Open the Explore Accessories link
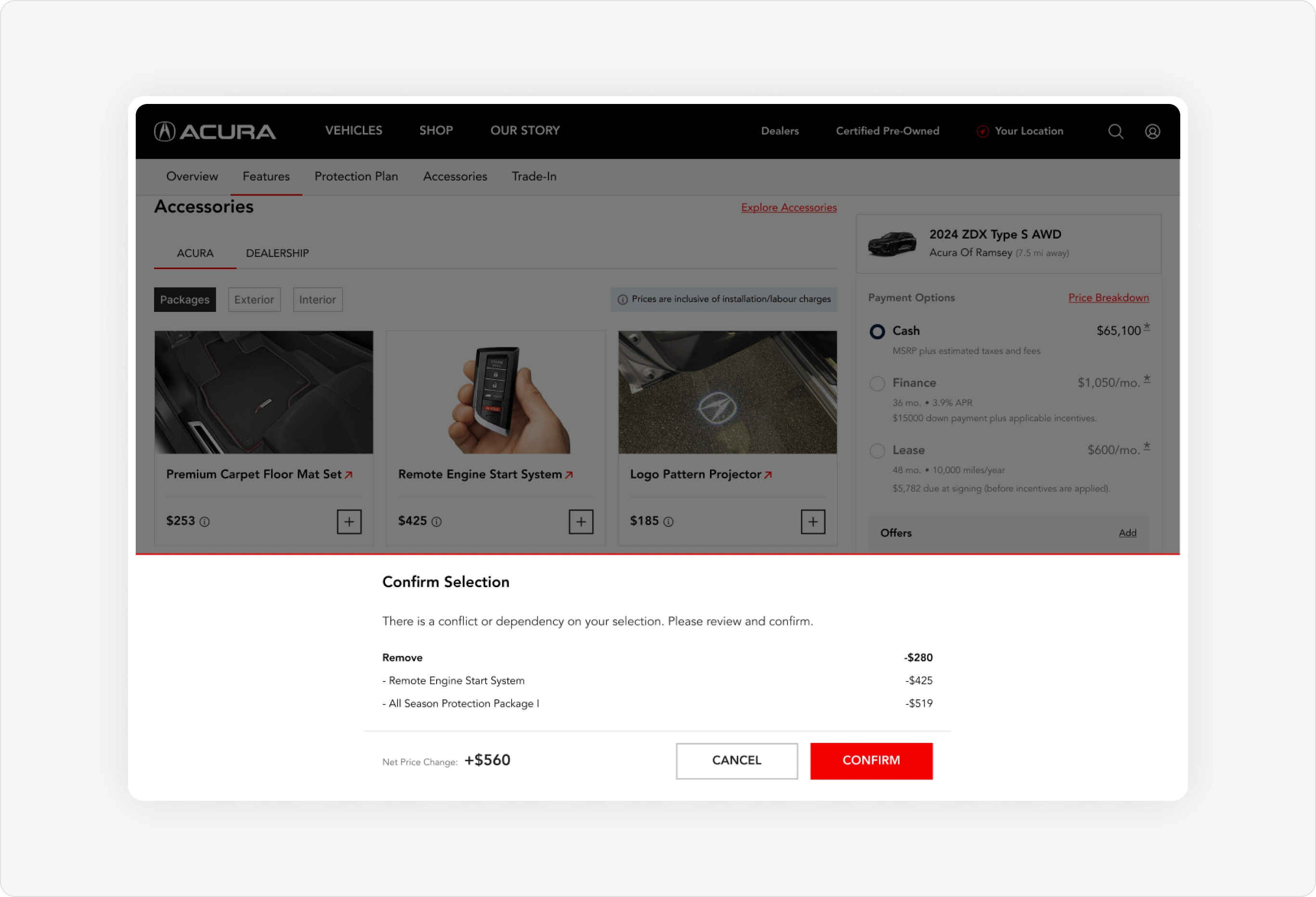1316x897 pixels. [789, 208]
